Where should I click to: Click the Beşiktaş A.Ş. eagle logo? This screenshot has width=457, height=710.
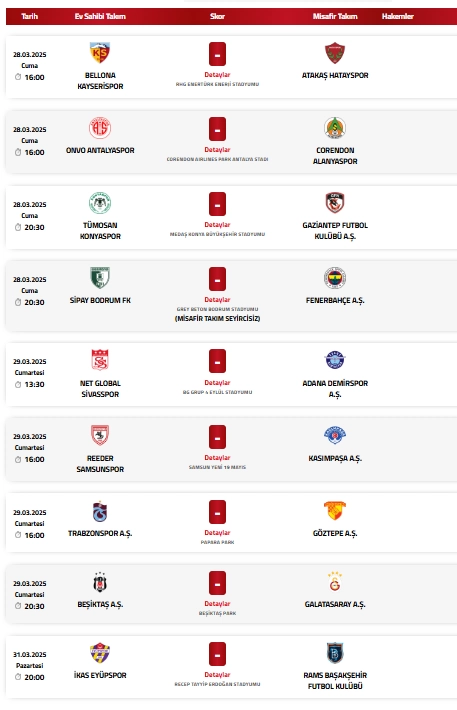[x=100, y=582]
